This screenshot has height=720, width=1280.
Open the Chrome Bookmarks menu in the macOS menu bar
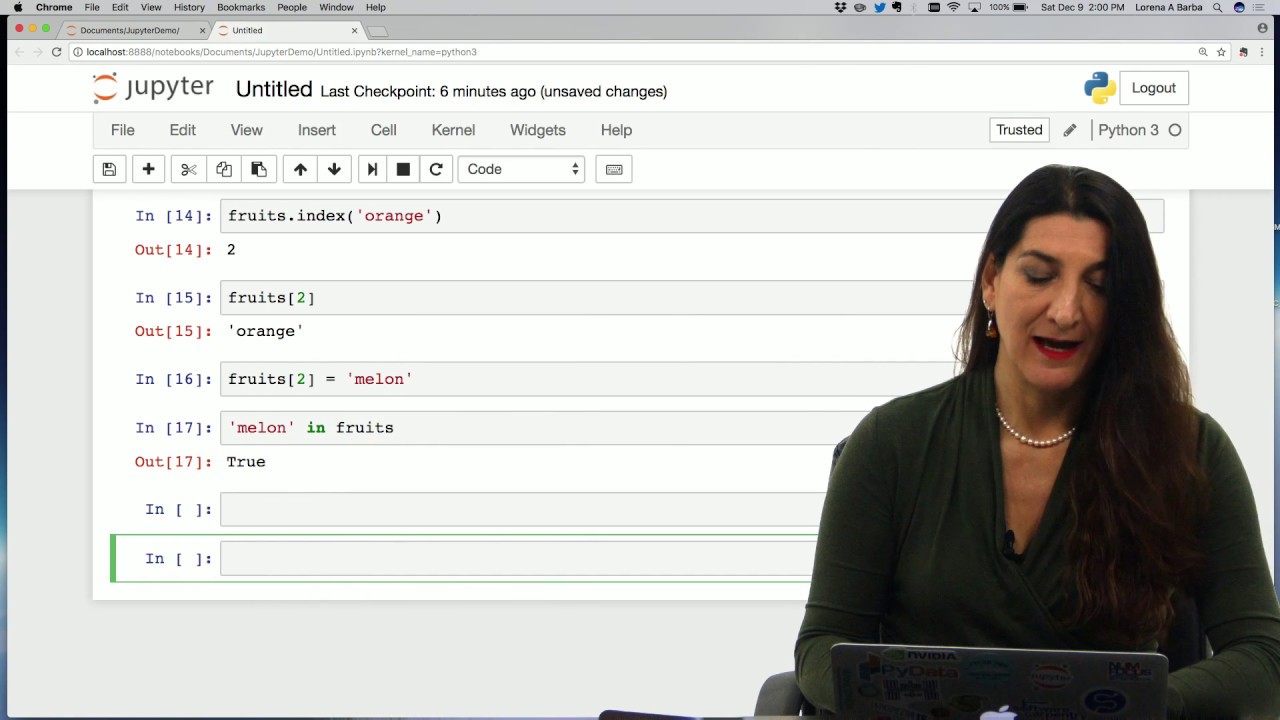click(241, 7)
